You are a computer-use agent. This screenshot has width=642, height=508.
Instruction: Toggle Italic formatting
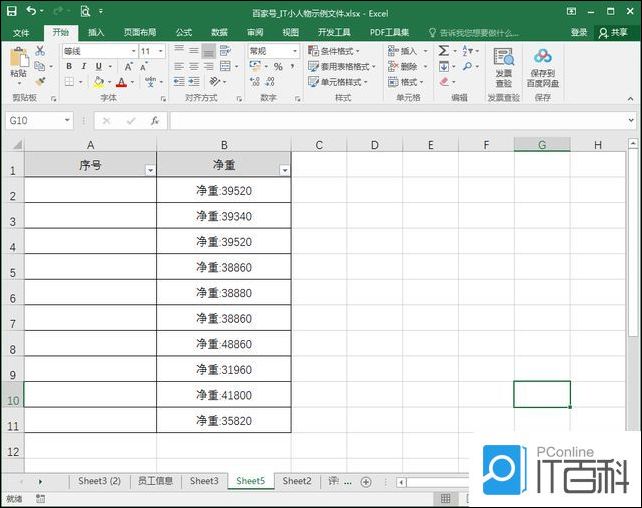[84, 67]
